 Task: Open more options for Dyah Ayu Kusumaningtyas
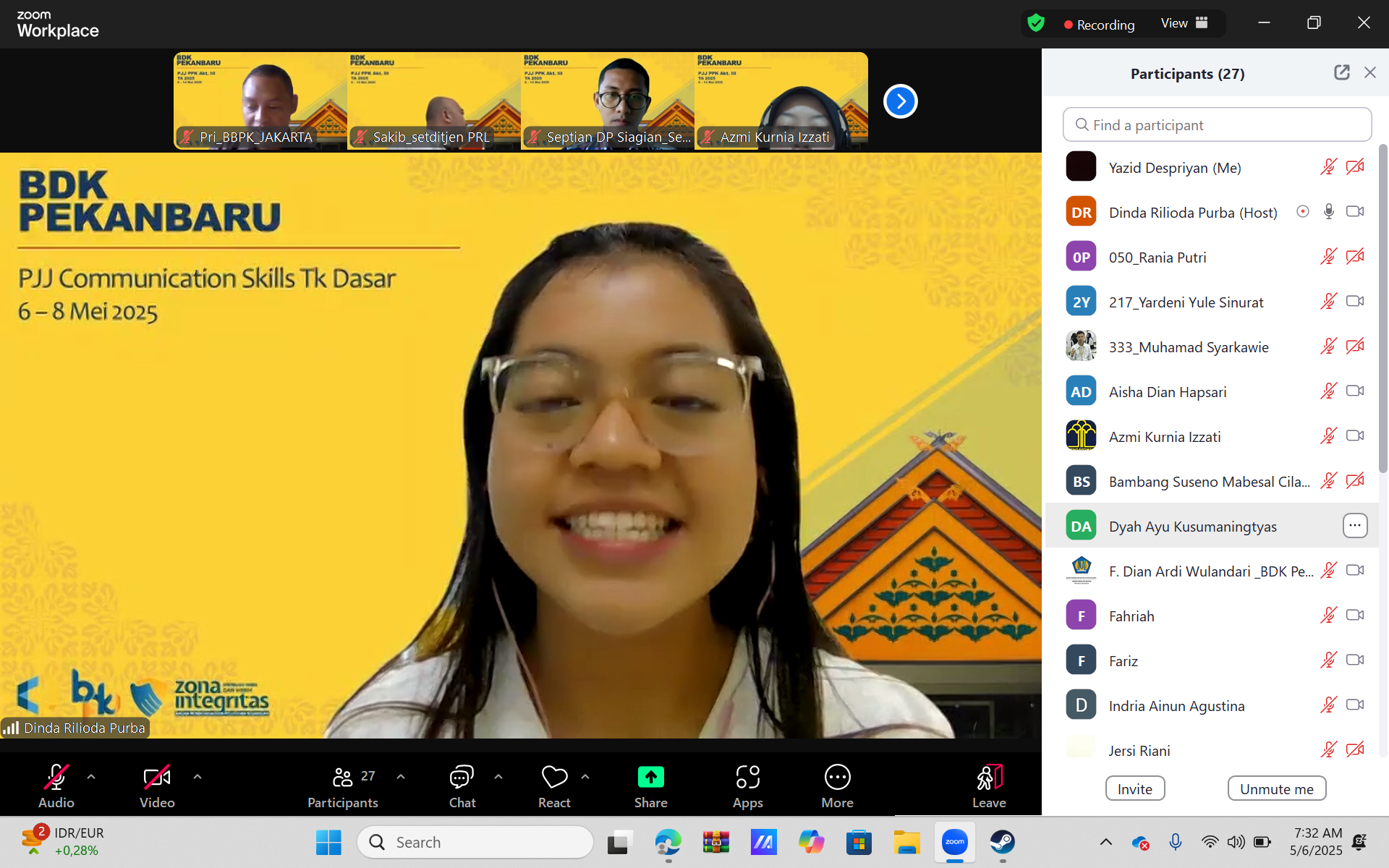pos(1355,526)
